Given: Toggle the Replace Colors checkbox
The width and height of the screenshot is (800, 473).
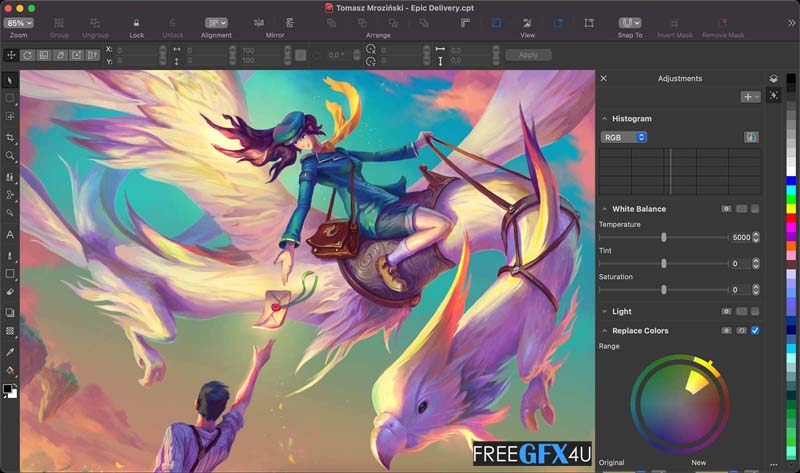Looking at the screenshot, I should coord(755,331).
